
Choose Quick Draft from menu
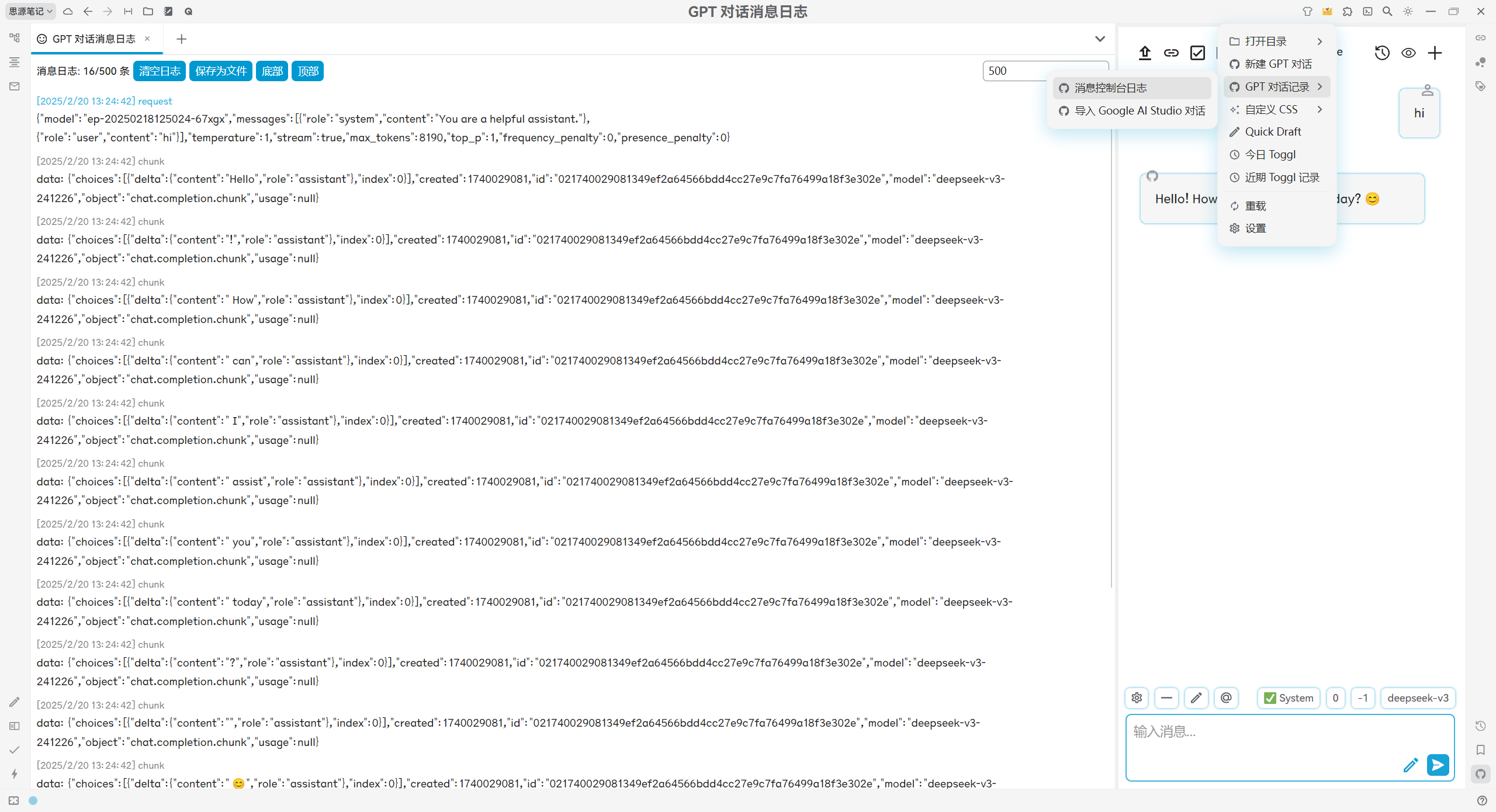tap(1273, 131)
